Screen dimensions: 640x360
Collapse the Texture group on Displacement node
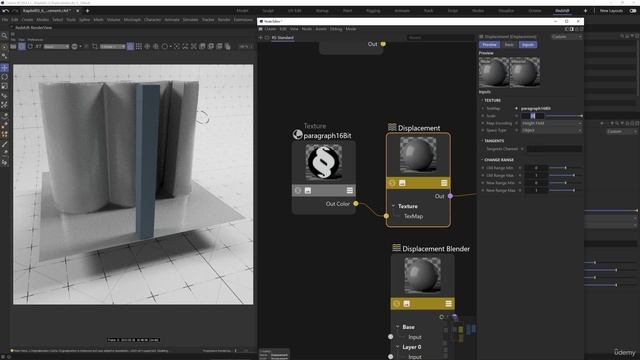[393, 206]
